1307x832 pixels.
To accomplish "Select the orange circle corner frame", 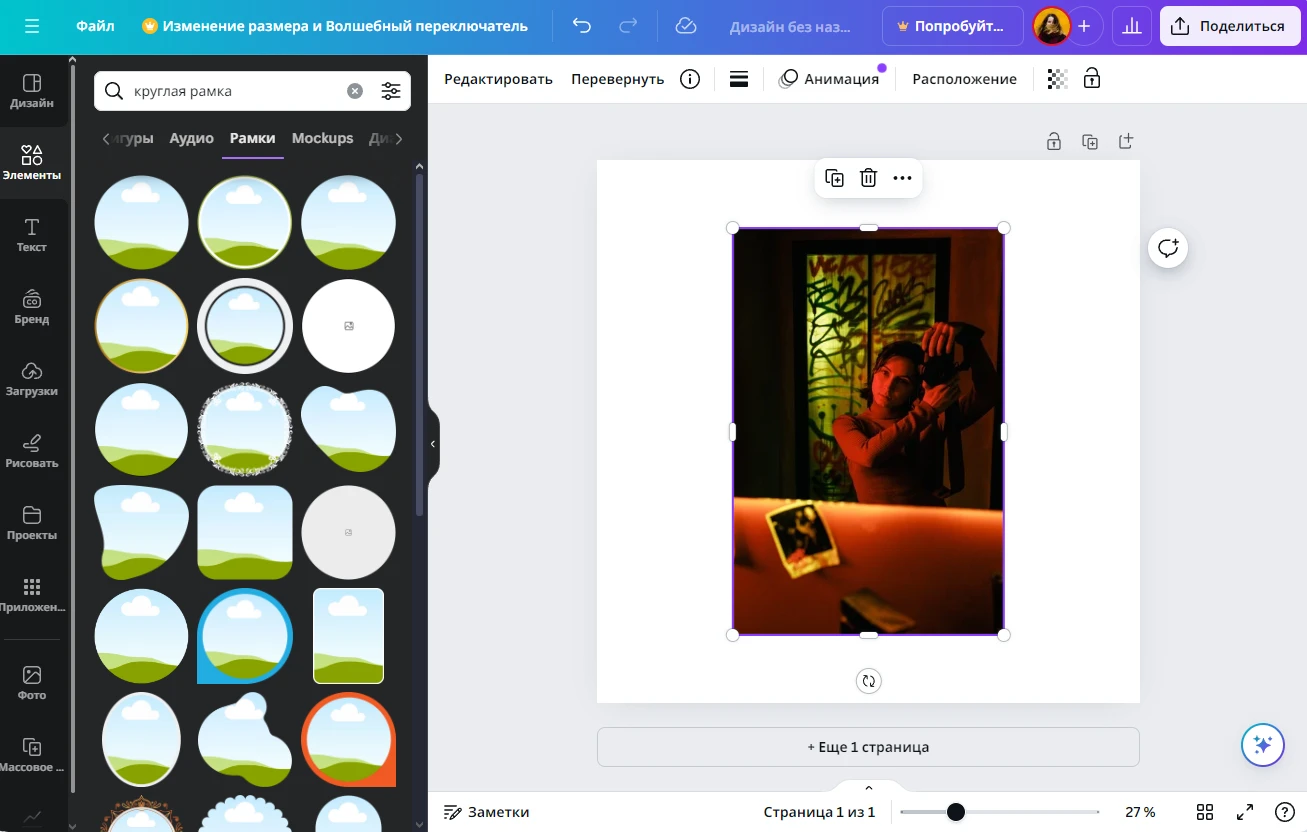I will tap(349, 740).
